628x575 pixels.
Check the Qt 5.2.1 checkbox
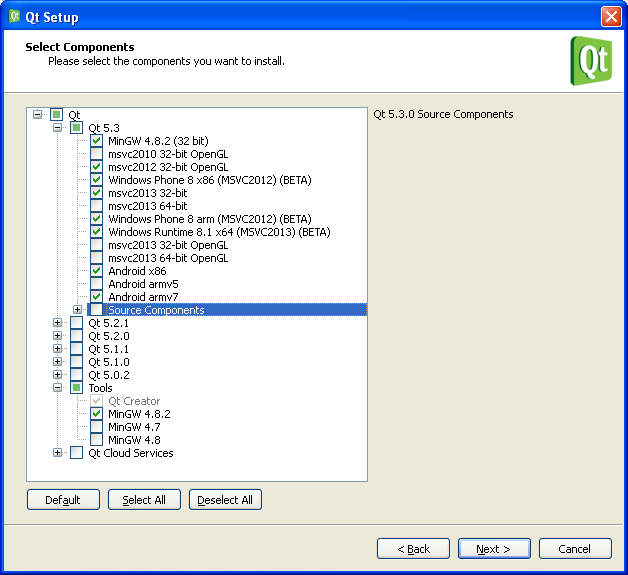[x=76, y=323]
